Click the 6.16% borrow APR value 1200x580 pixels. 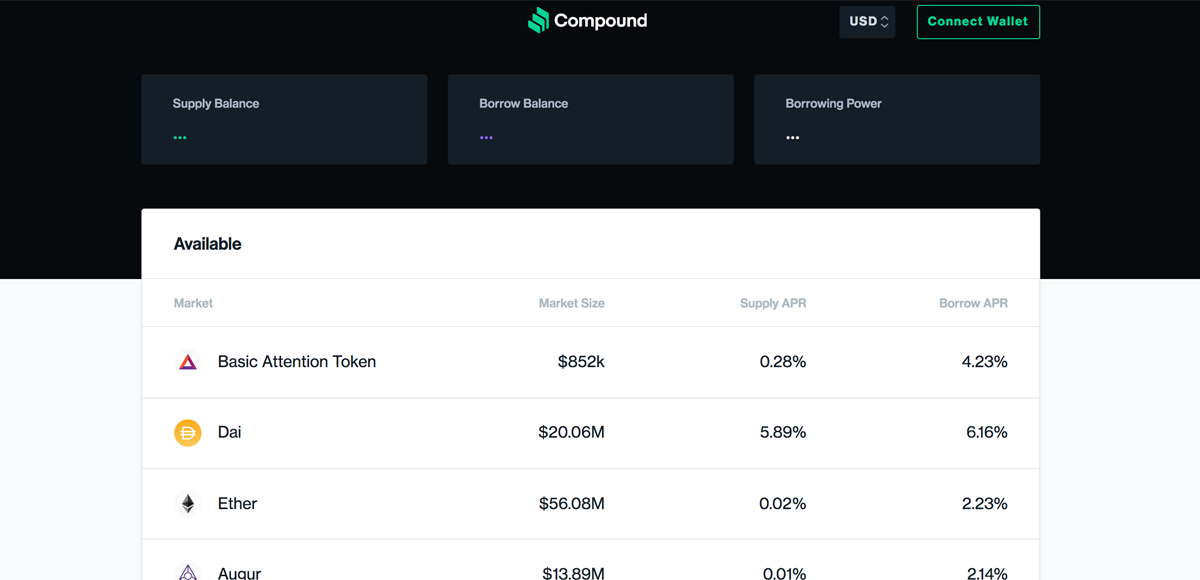[x=985, y=433]
